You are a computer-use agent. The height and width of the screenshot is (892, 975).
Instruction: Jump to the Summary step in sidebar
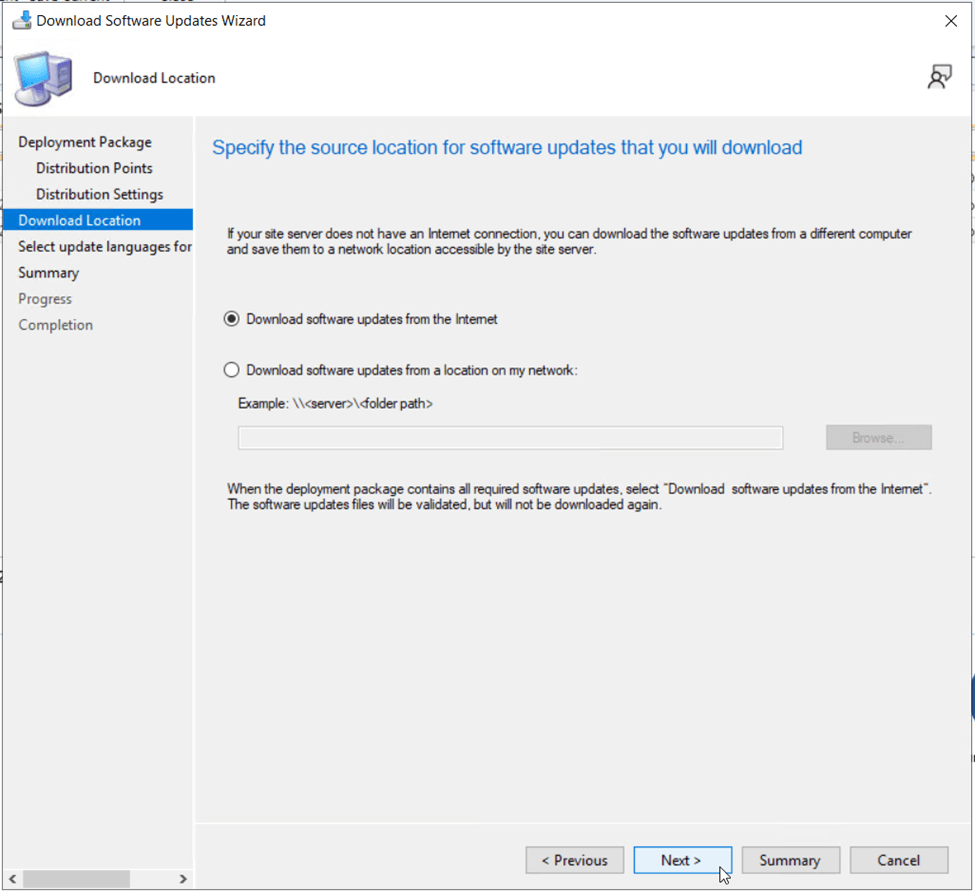(48, 272)
